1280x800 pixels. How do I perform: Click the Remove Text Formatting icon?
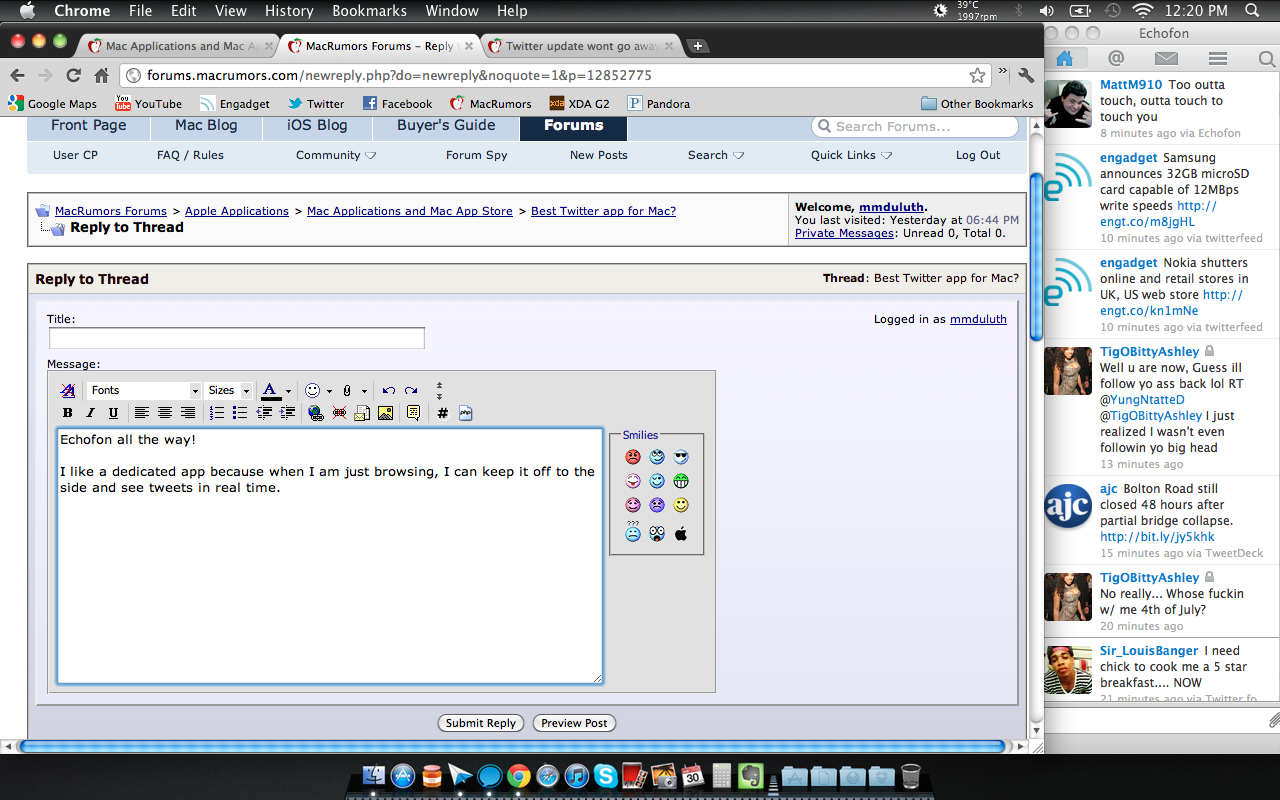(68, 390)
